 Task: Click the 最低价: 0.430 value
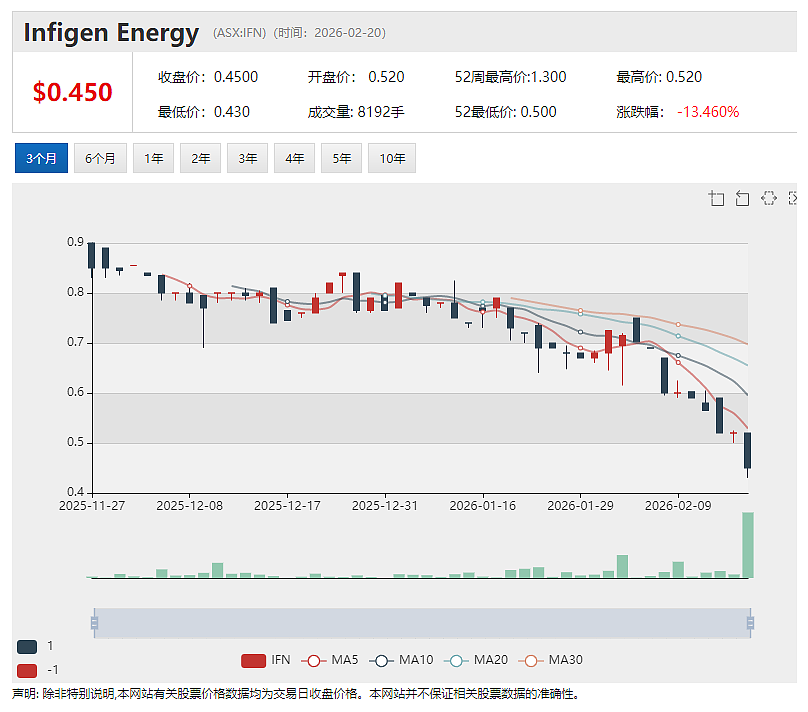coord(204,112)
